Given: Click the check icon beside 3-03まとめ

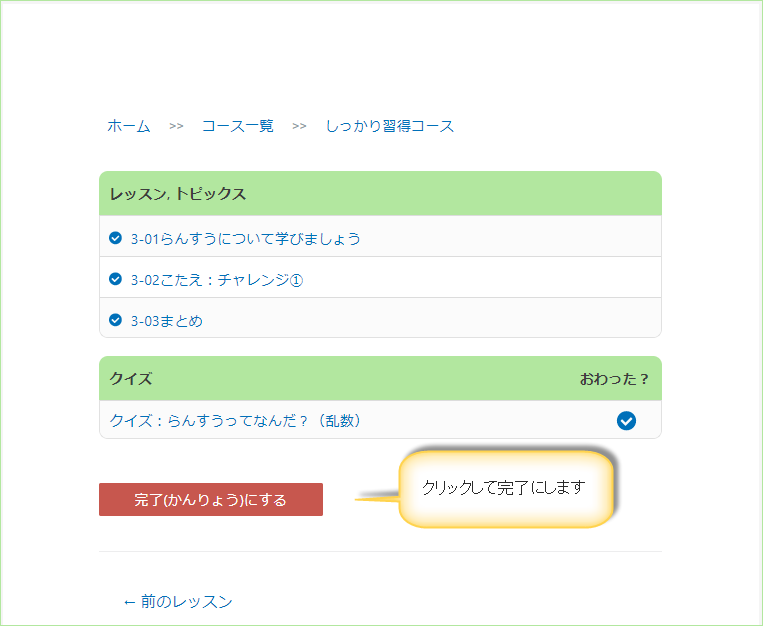Looking at the screenshot, I should (x=116, y=320).
